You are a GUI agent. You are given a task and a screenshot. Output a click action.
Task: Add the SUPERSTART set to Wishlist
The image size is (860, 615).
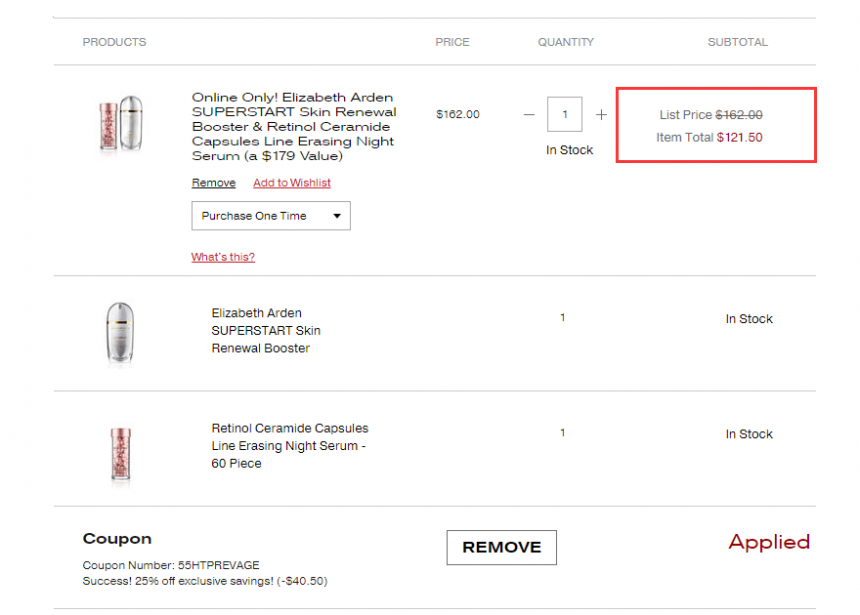[292, 183]
